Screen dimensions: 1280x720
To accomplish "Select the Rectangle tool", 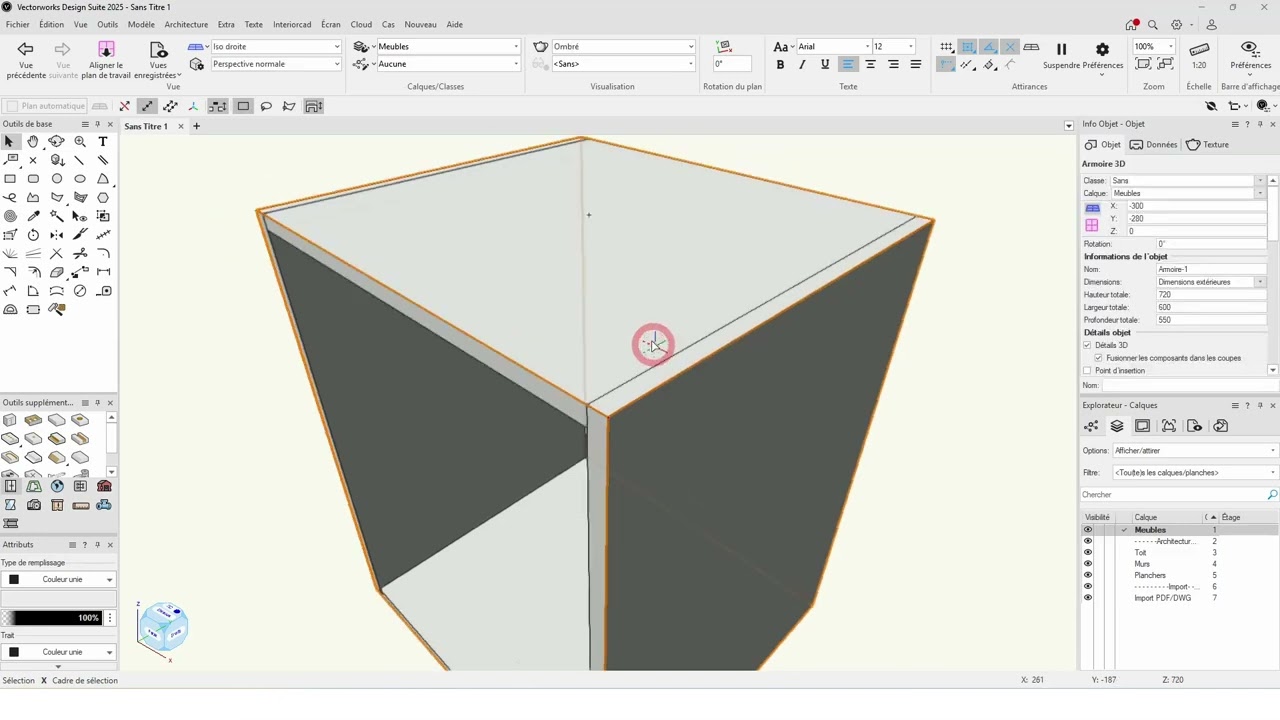I will (x=10, y=179).
